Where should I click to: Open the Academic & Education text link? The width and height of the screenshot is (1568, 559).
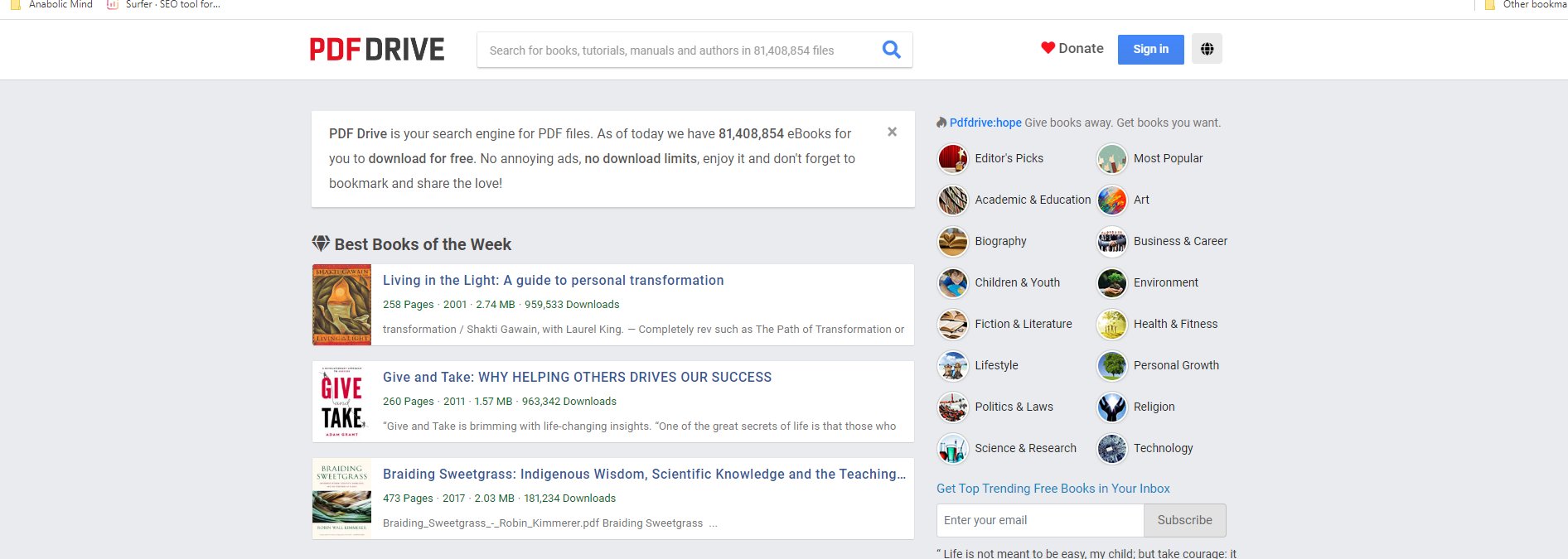tap(1033, 200)
